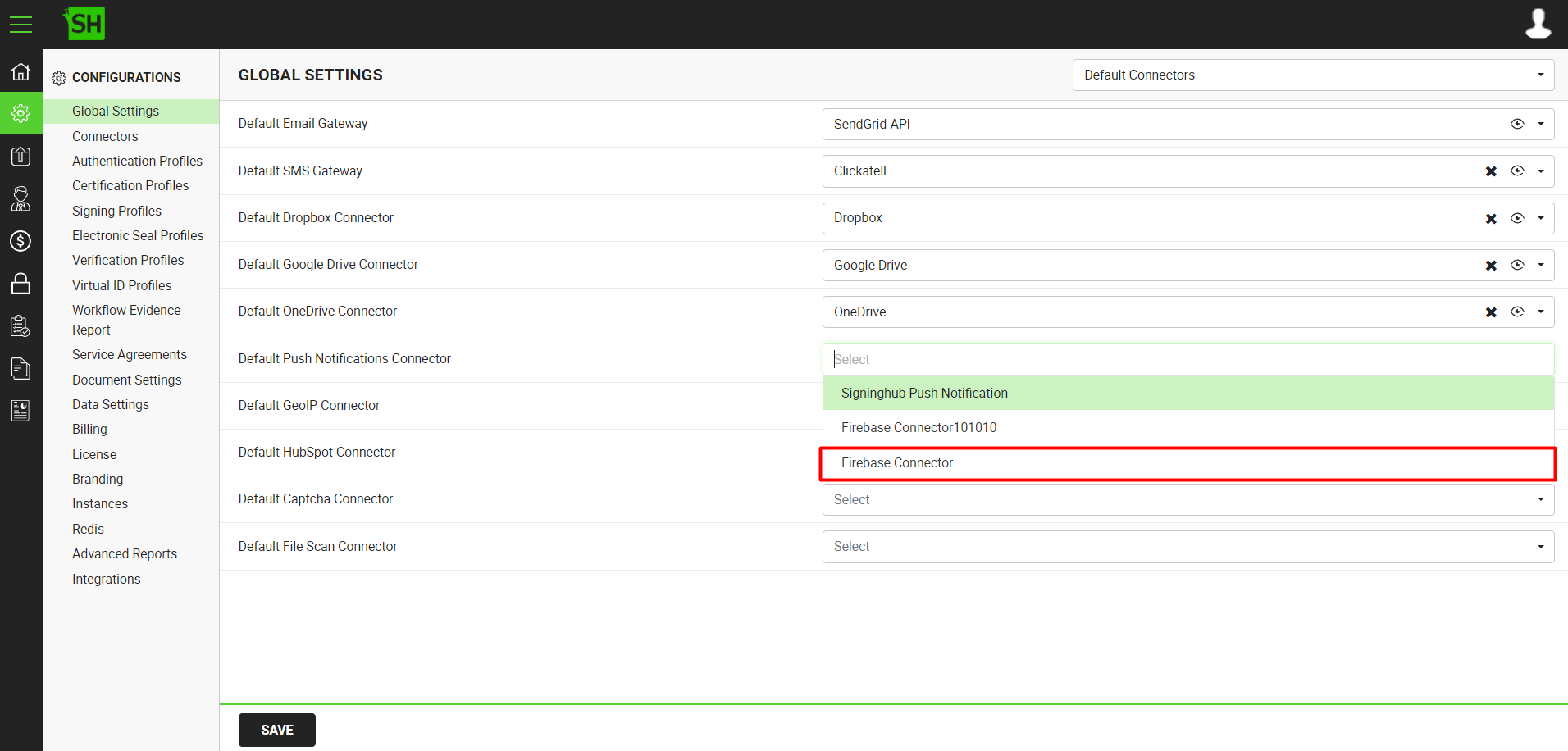Open the Default Connectors section dropdown
Image resolution: width=1568 pixels, height=751 pixels.
(x=1313, y=75)
